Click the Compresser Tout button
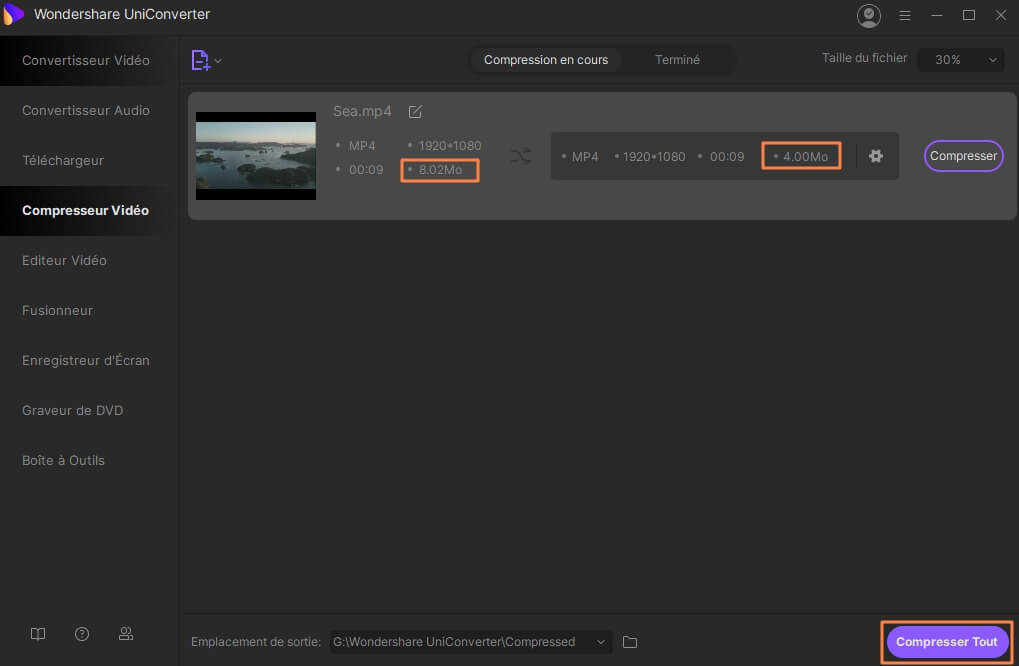1019x666 pixels. 946,642
